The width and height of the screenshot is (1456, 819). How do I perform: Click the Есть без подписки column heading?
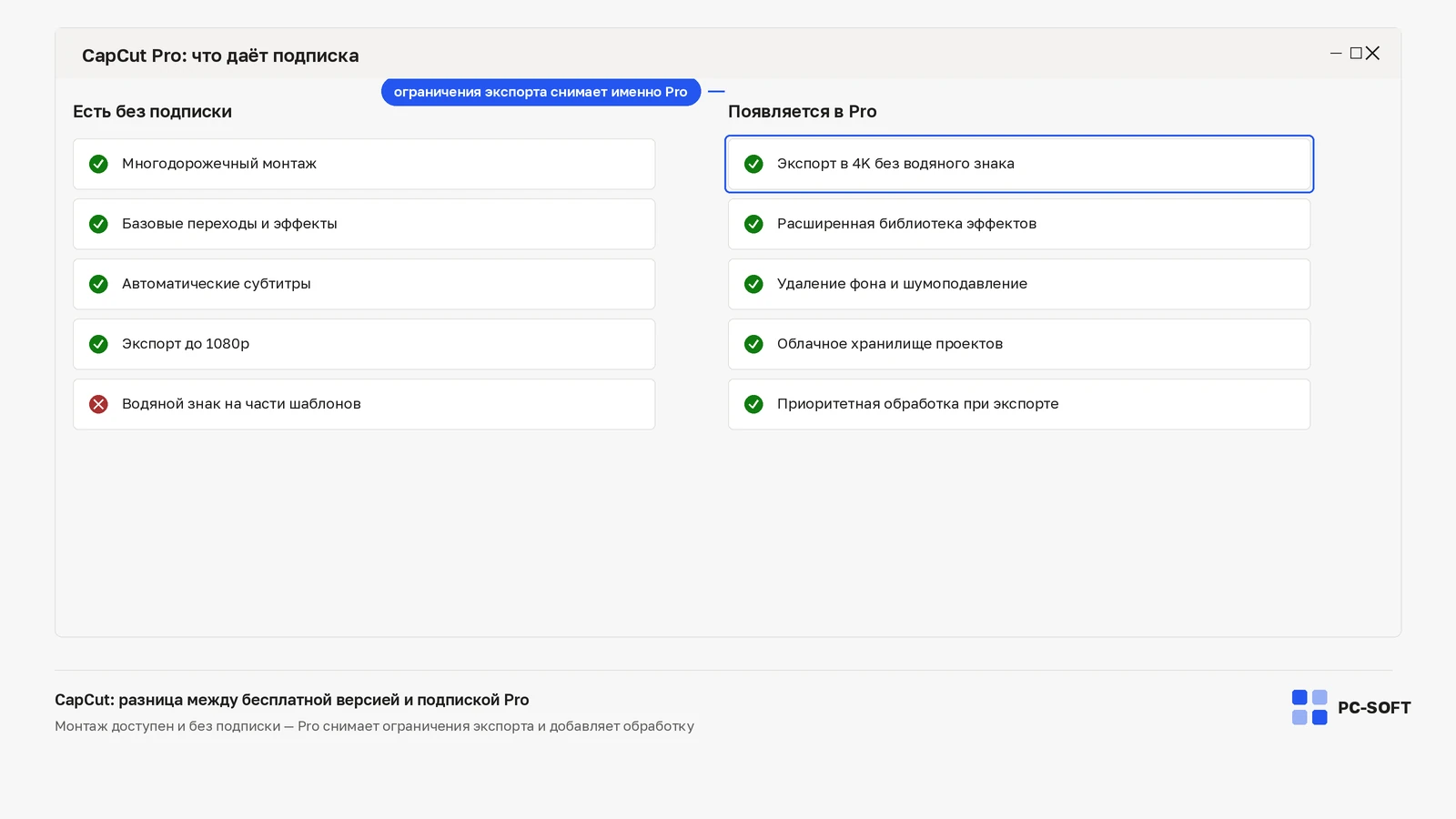coord(152,112)
